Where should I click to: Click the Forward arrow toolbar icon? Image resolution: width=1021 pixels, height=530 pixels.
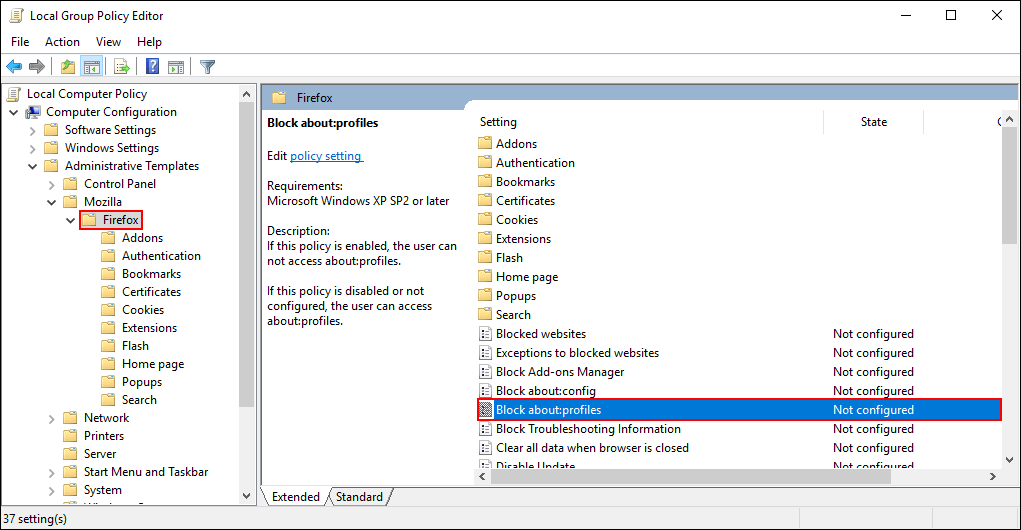37,66
